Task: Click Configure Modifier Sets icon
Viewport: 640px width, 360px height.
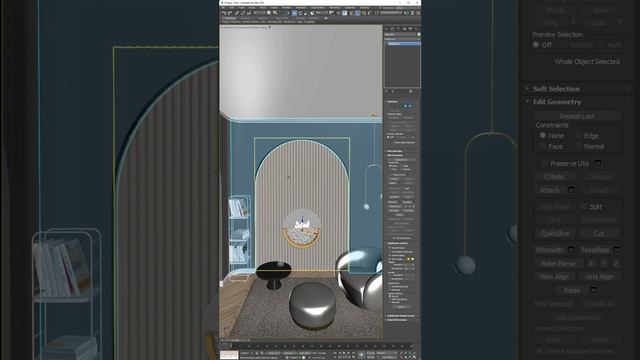Action: pyautogui.click(x=411, y=91)
